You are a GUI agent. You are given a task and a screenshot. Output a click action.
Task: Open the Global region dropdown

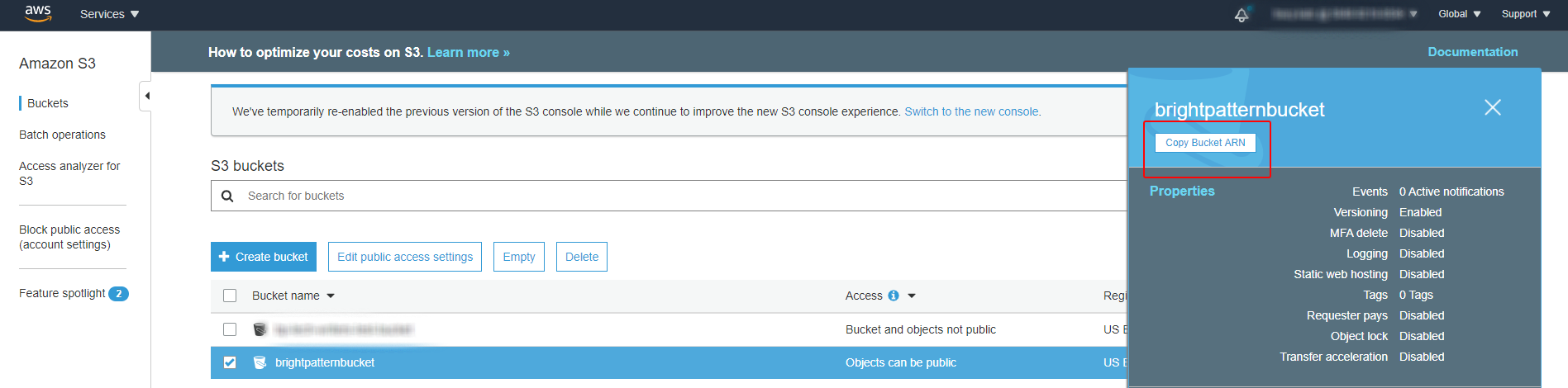tap(1459, 14)
